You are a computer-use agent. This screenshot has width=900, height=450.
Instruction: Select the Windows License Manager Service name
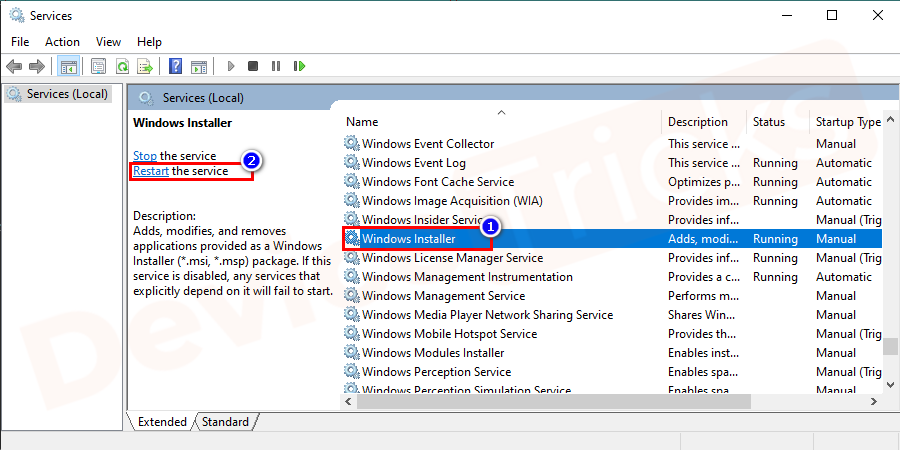coord(452,258)
